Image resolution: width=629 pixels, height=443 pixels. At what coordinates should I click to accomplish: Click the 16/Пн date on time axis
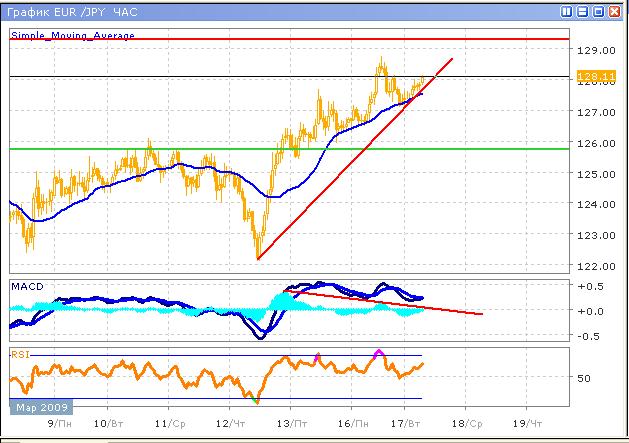[x=350, y=423]
